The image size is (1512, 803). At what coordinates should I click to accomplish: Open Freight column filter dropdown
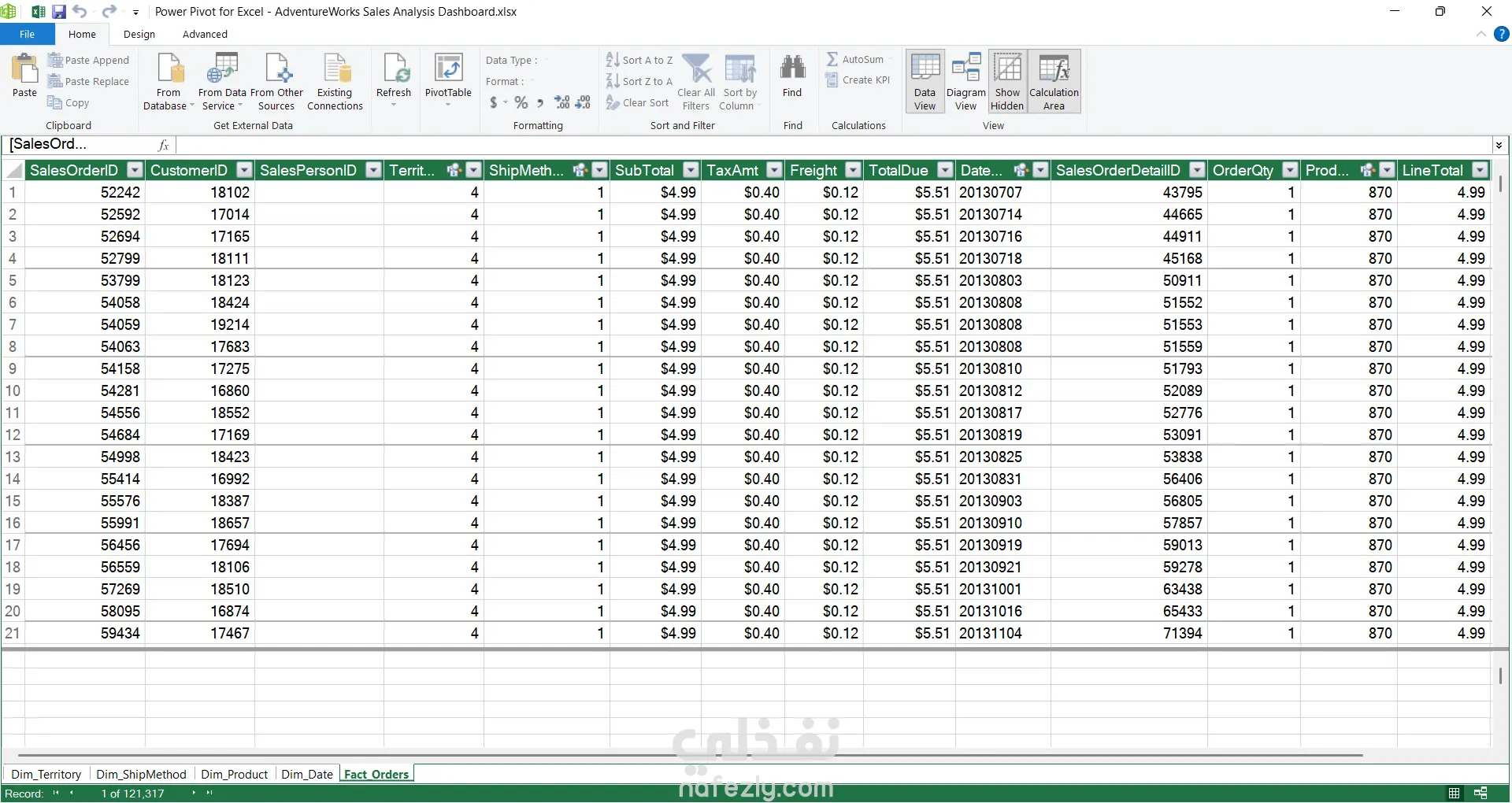tap(853, 170)
